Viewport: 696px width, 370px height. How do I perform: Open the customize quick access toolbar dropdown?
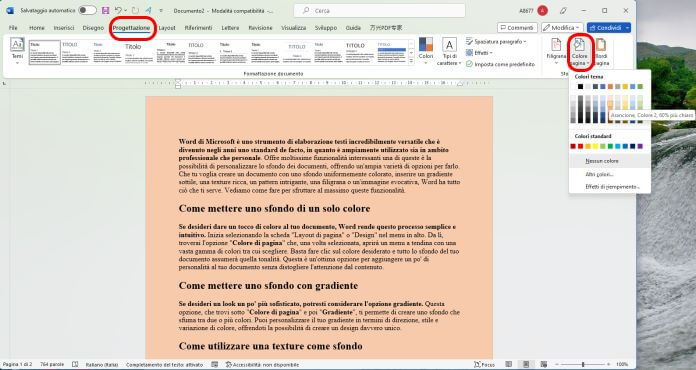(161, 10)
